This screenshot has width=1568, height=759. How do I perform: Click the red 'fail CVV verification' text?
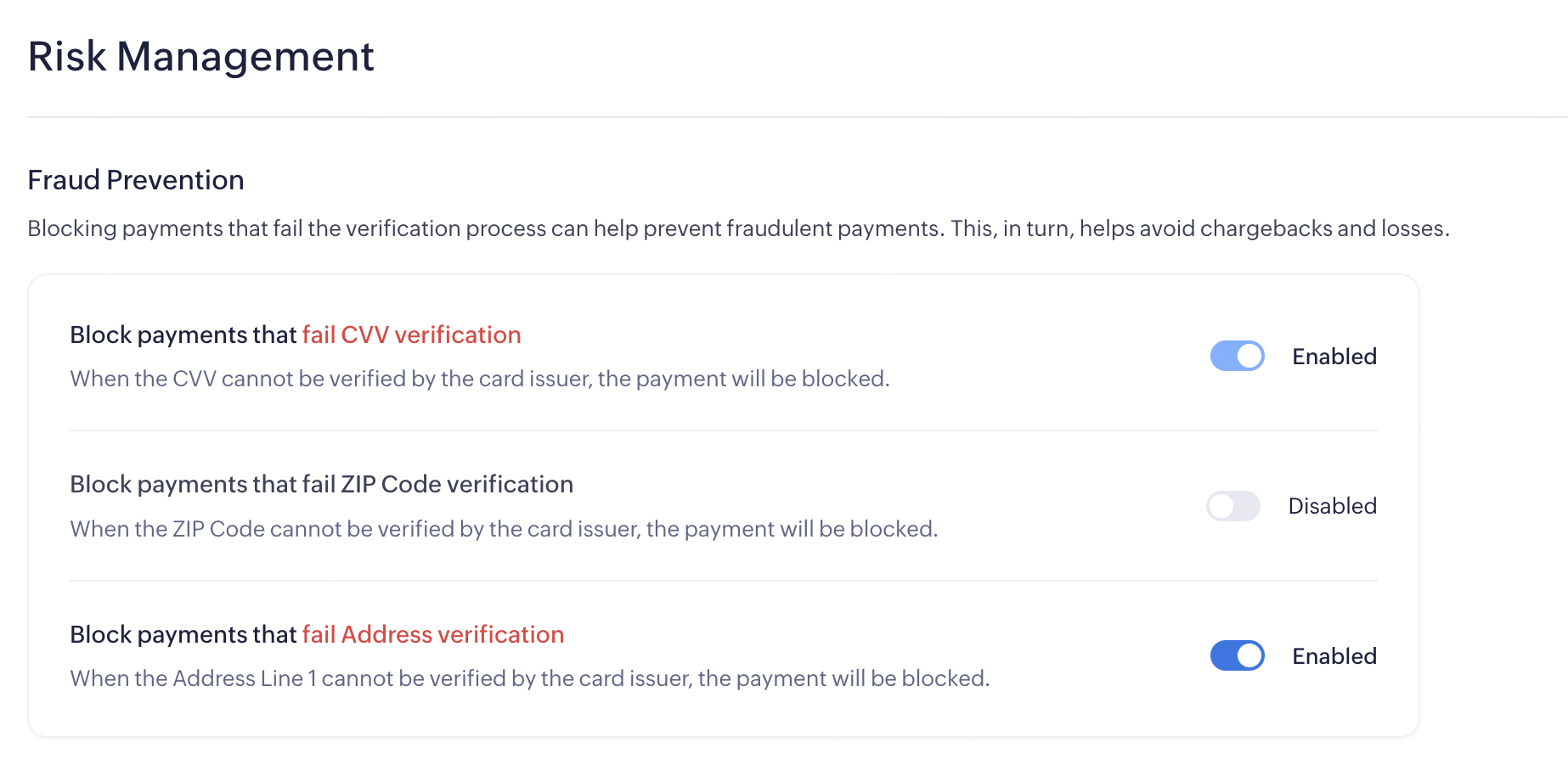coord(411,335)
